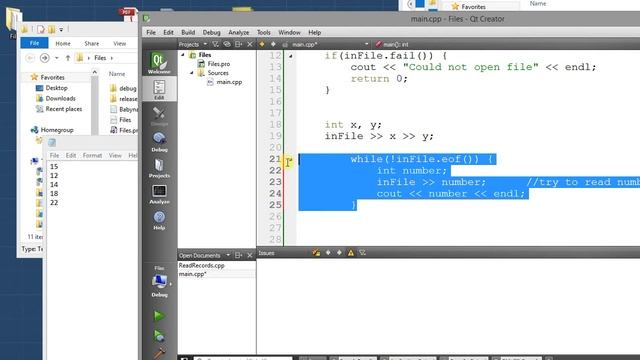The image size is (640, 360).
Task: Open the Help menu in Qt Creator
Action: click(314, 32)
